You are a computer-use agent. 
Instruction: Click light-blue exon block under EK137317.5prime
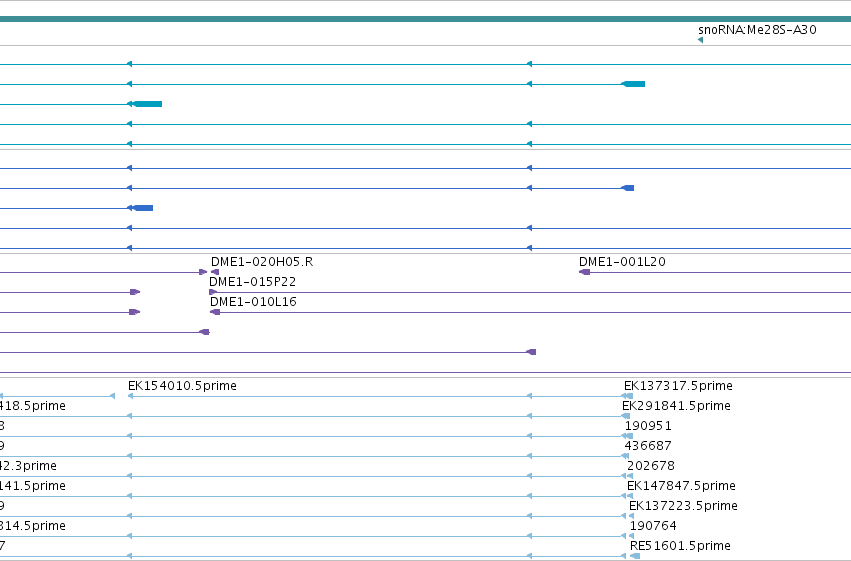click(630, 397)
